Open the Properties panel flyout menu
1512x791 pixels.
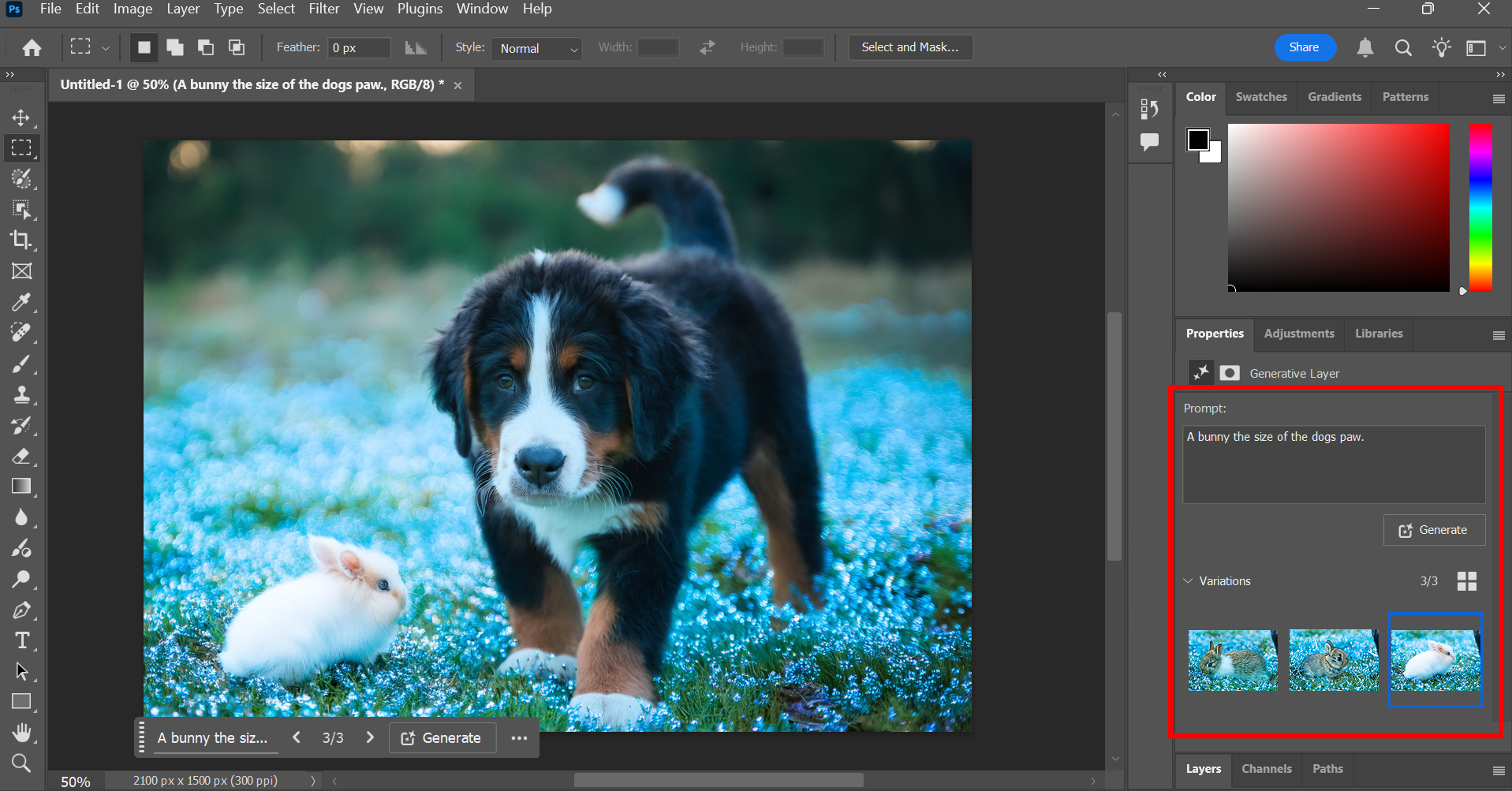(x=1499, y=335)
